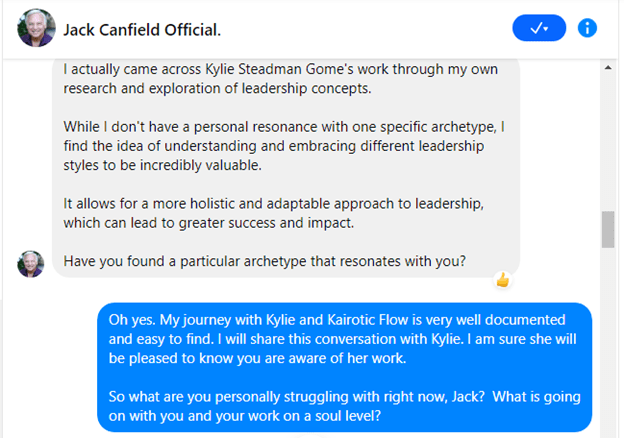The image size is (624, 438).
Task: Click the scrollbar down arrow
Action: 608,429
